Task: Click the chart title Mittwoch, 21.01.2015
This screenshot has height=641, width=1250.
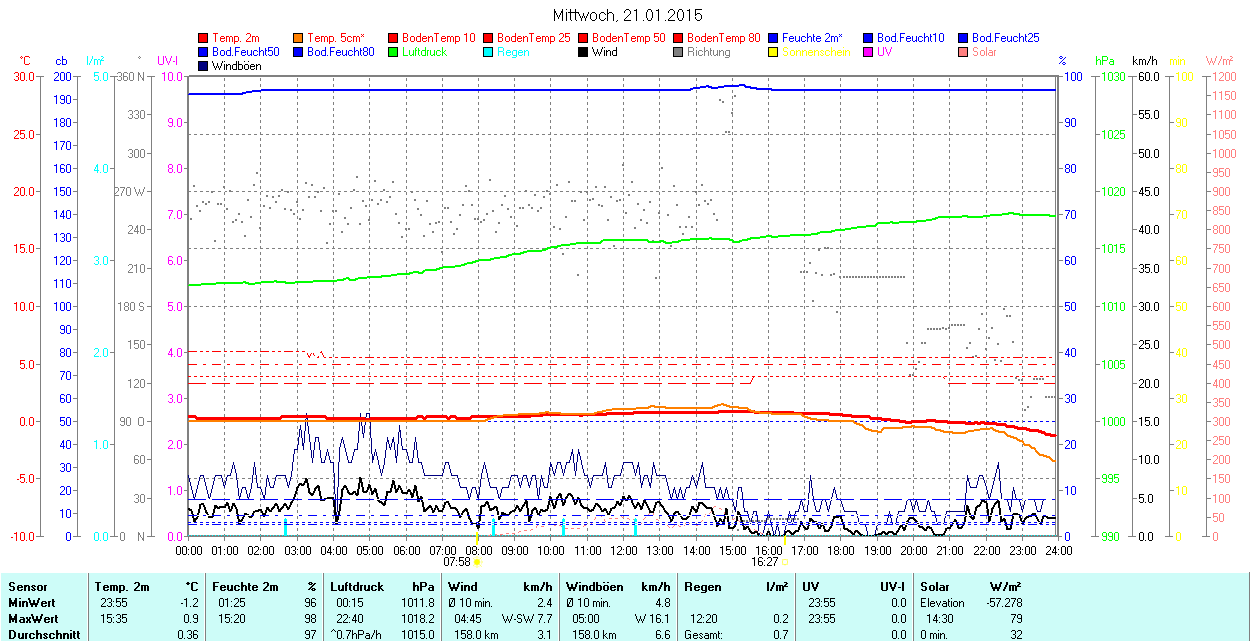Action: pos(627,15)
